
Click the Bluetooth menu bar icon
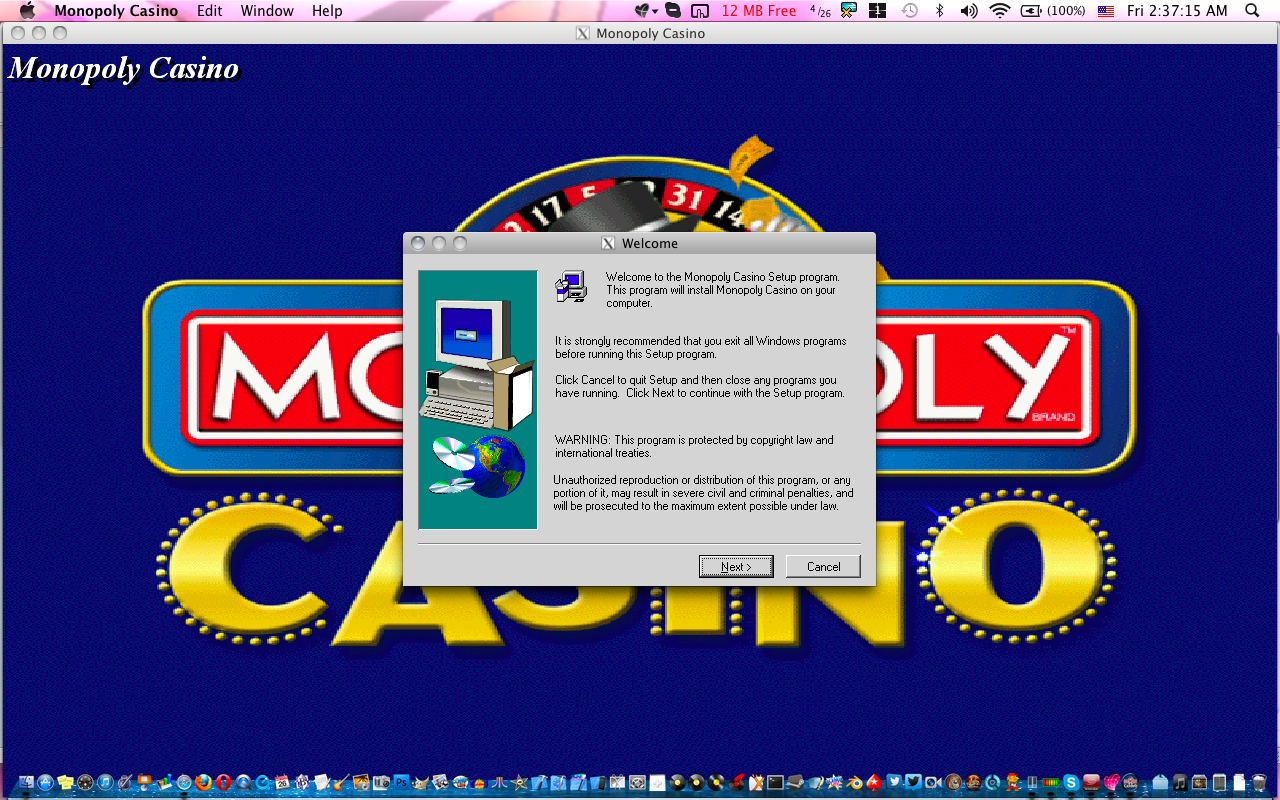coord(939,11)
